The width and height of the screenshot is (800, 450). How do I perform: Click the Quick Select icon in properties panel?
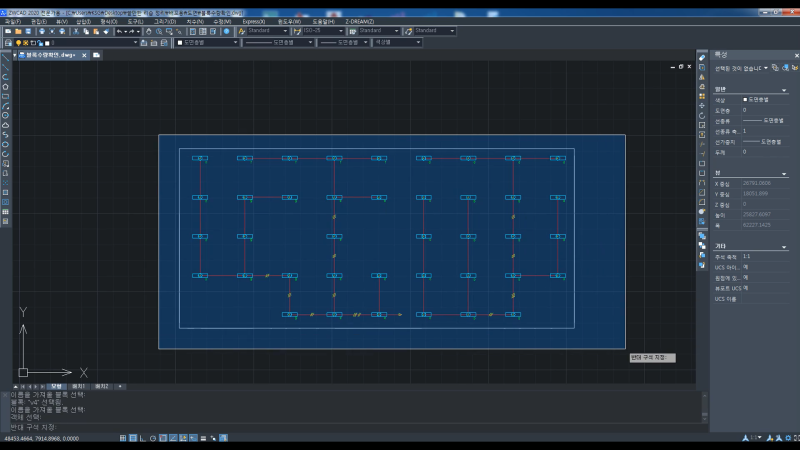(795, 68)
